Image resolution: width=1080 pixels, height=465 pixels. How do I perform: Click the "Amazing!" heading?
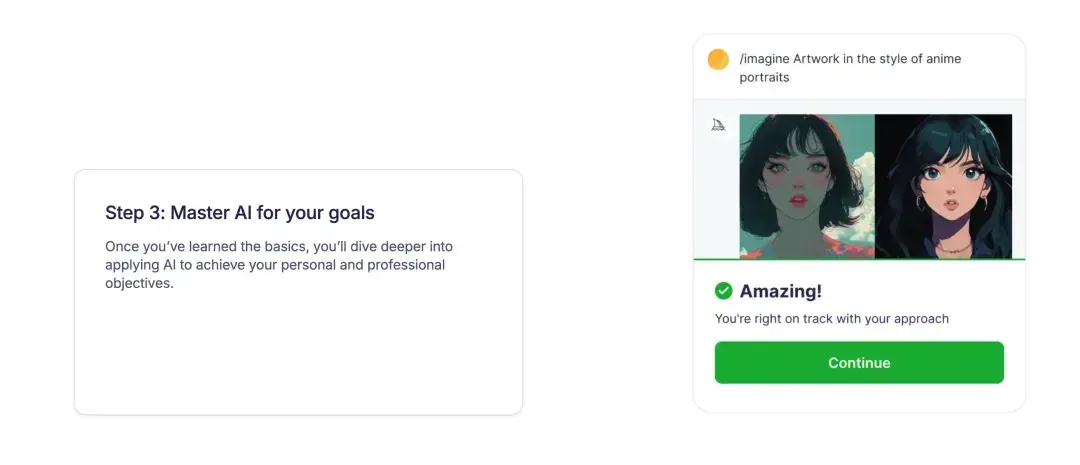coord(780,291)
